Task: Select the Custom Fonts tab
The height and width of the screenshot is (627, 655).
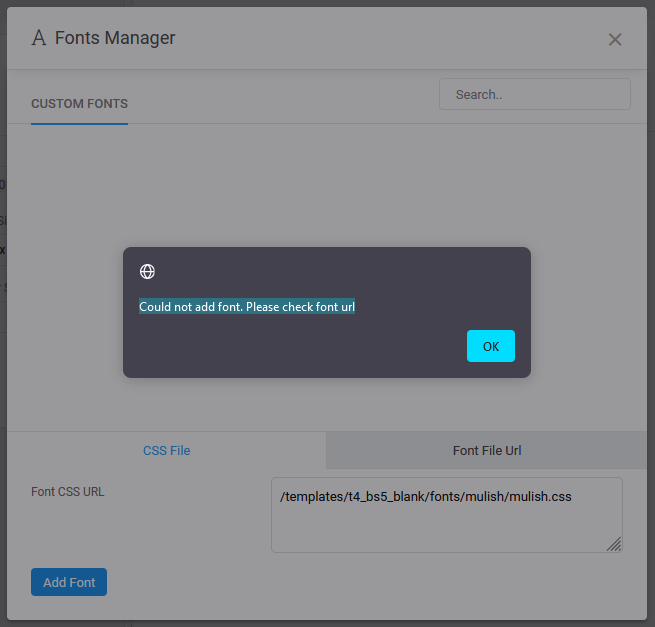Action: (79, 104)
